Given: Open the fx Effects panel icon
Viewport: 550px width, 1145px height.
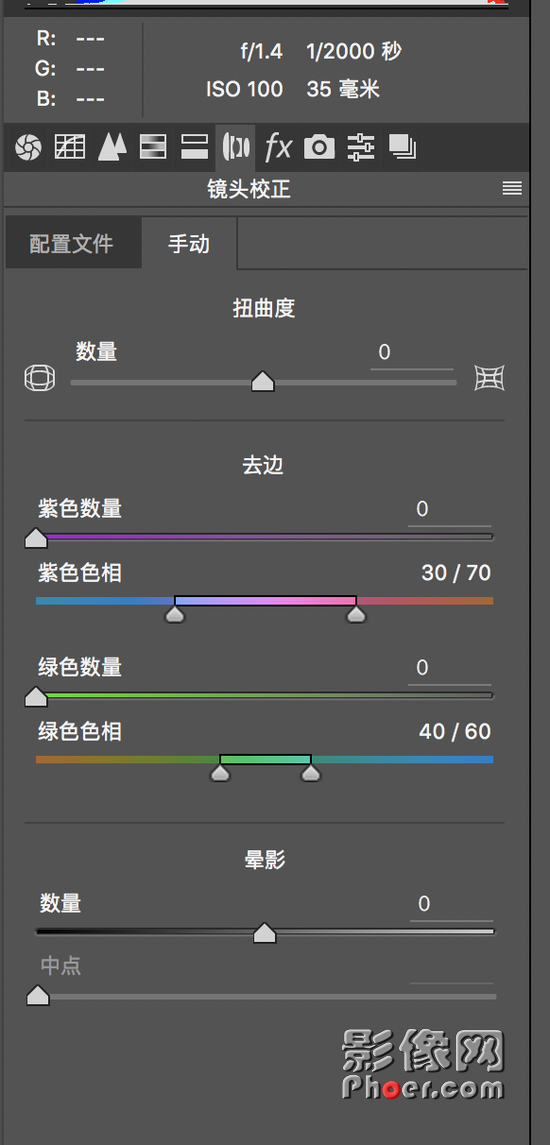Looking at the screenshot, I should pos(278,148).
